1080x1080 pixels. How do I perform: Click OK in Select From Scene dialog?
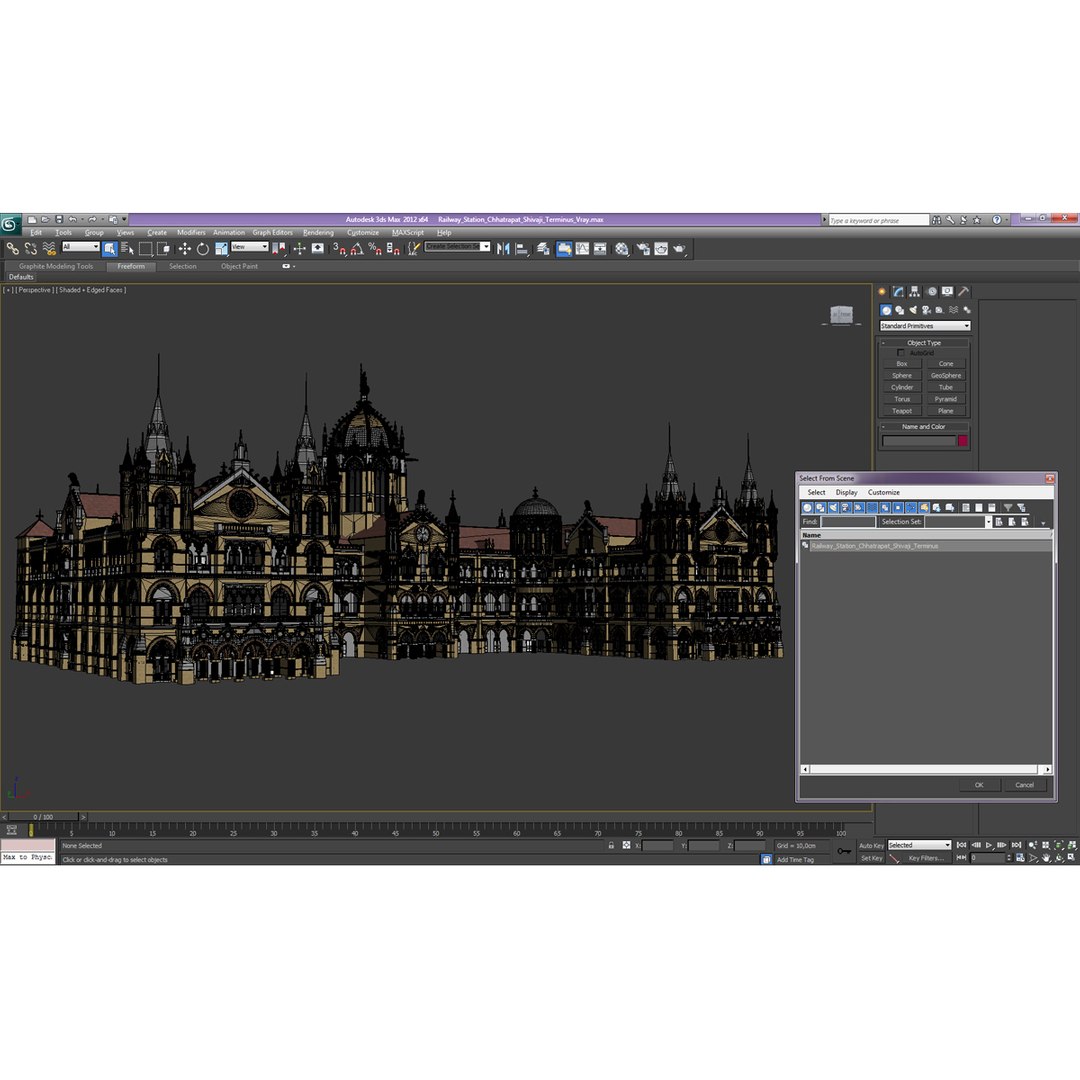point(979,785)
